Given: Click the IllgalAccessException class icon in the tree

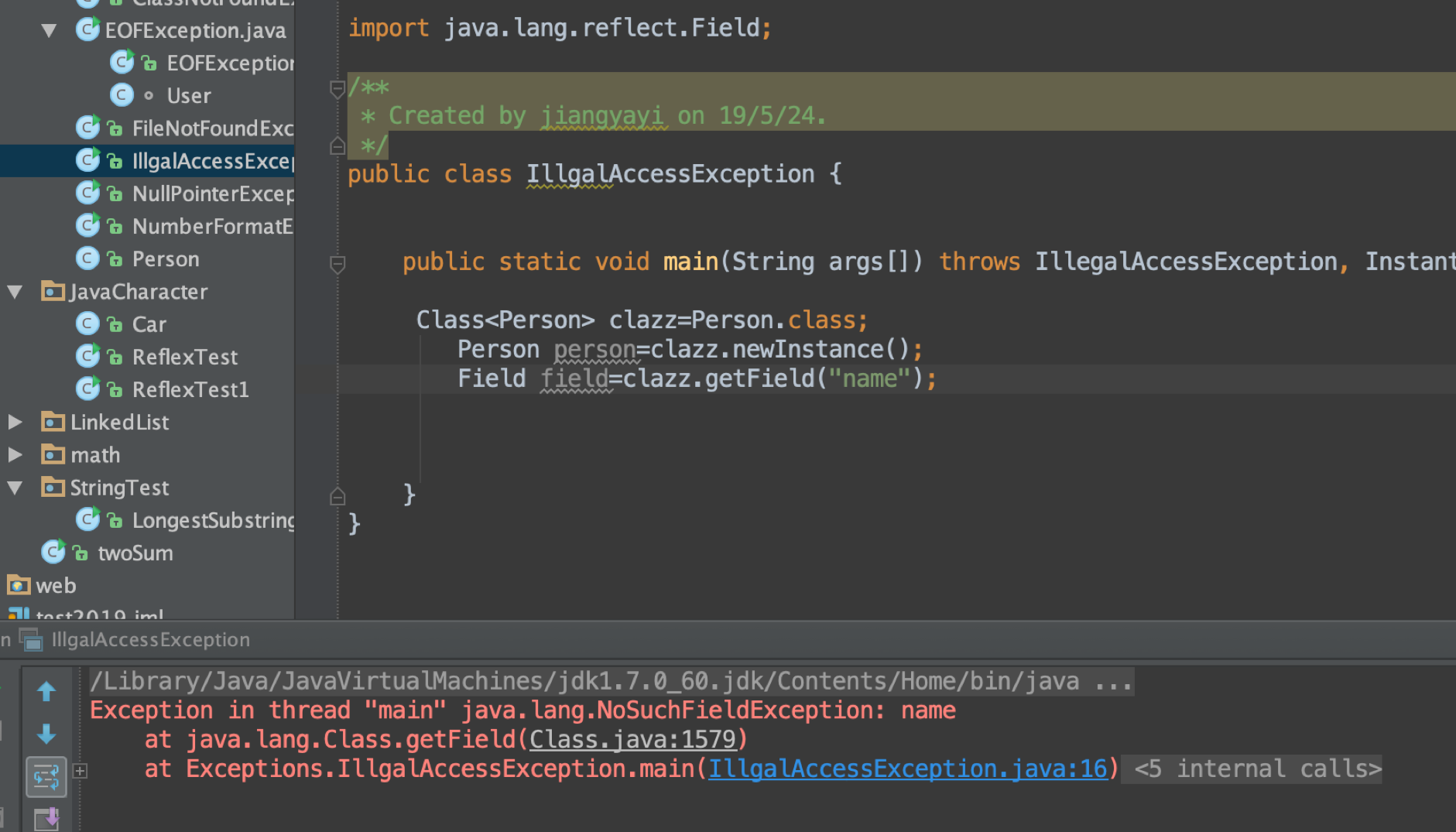Looking at the screenshot, I should click(87, 160).
